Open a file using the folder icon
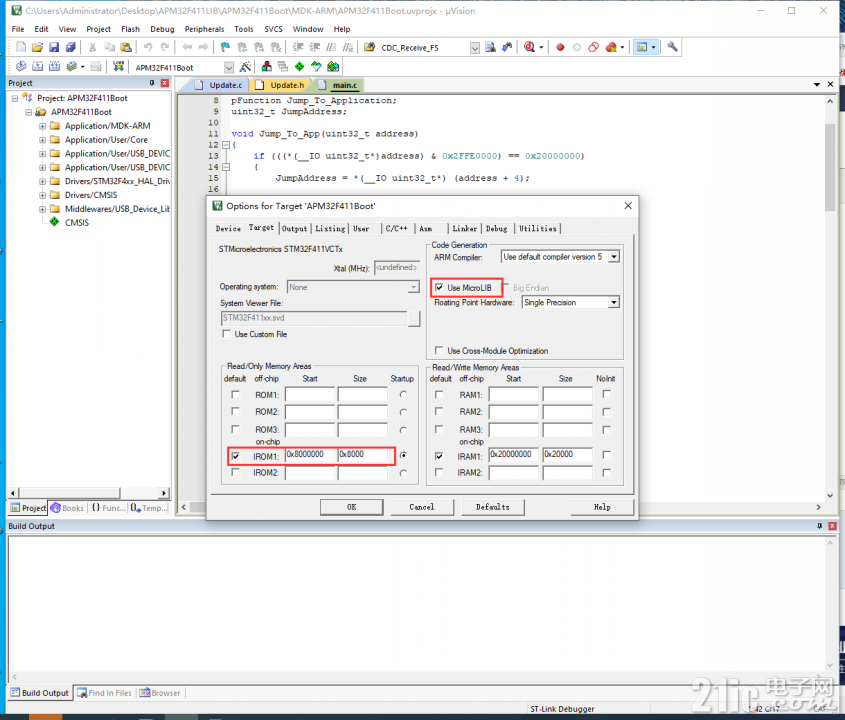Image resolution: width=845 pixels, height=720 pixels. [x=37, y=47]
